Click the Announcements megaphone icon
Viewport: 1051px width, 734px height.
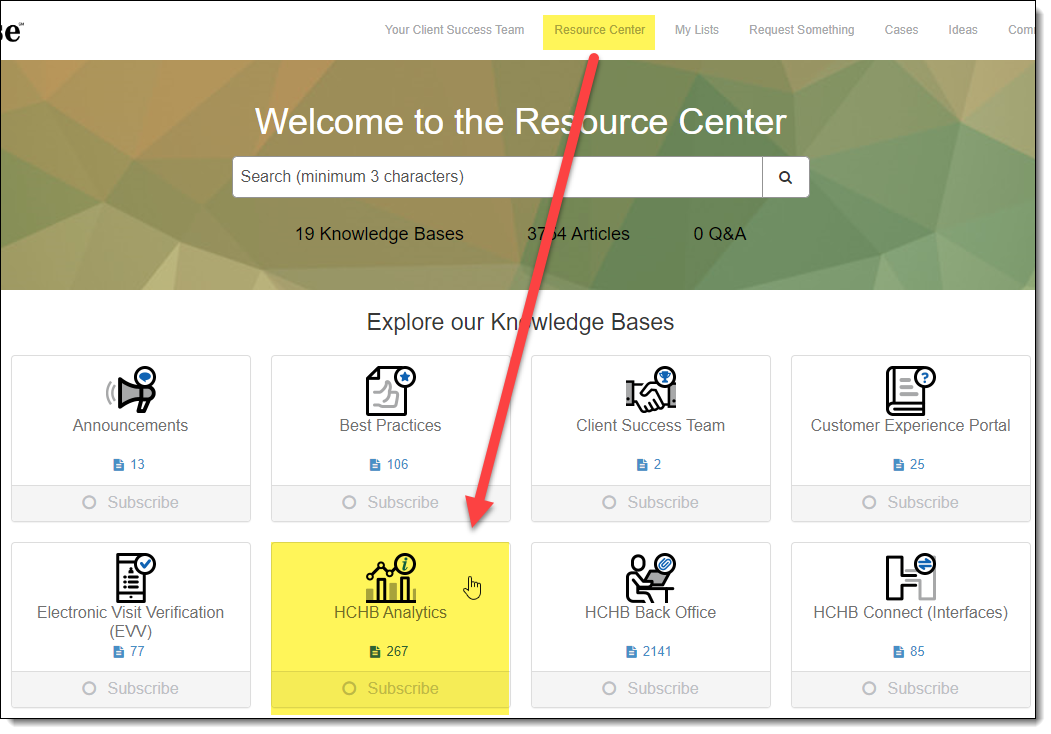pyautogui.click(x=131, y=389)
